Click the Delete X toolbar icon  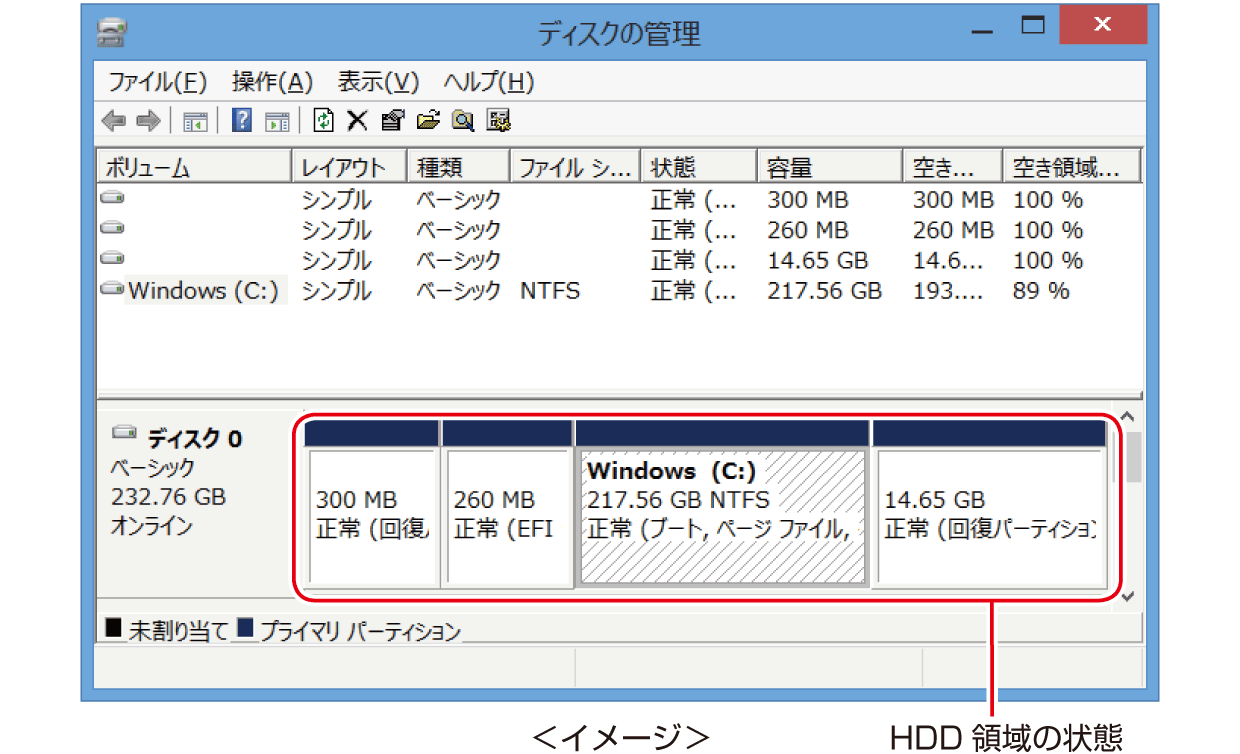click(x=357, y=121)
